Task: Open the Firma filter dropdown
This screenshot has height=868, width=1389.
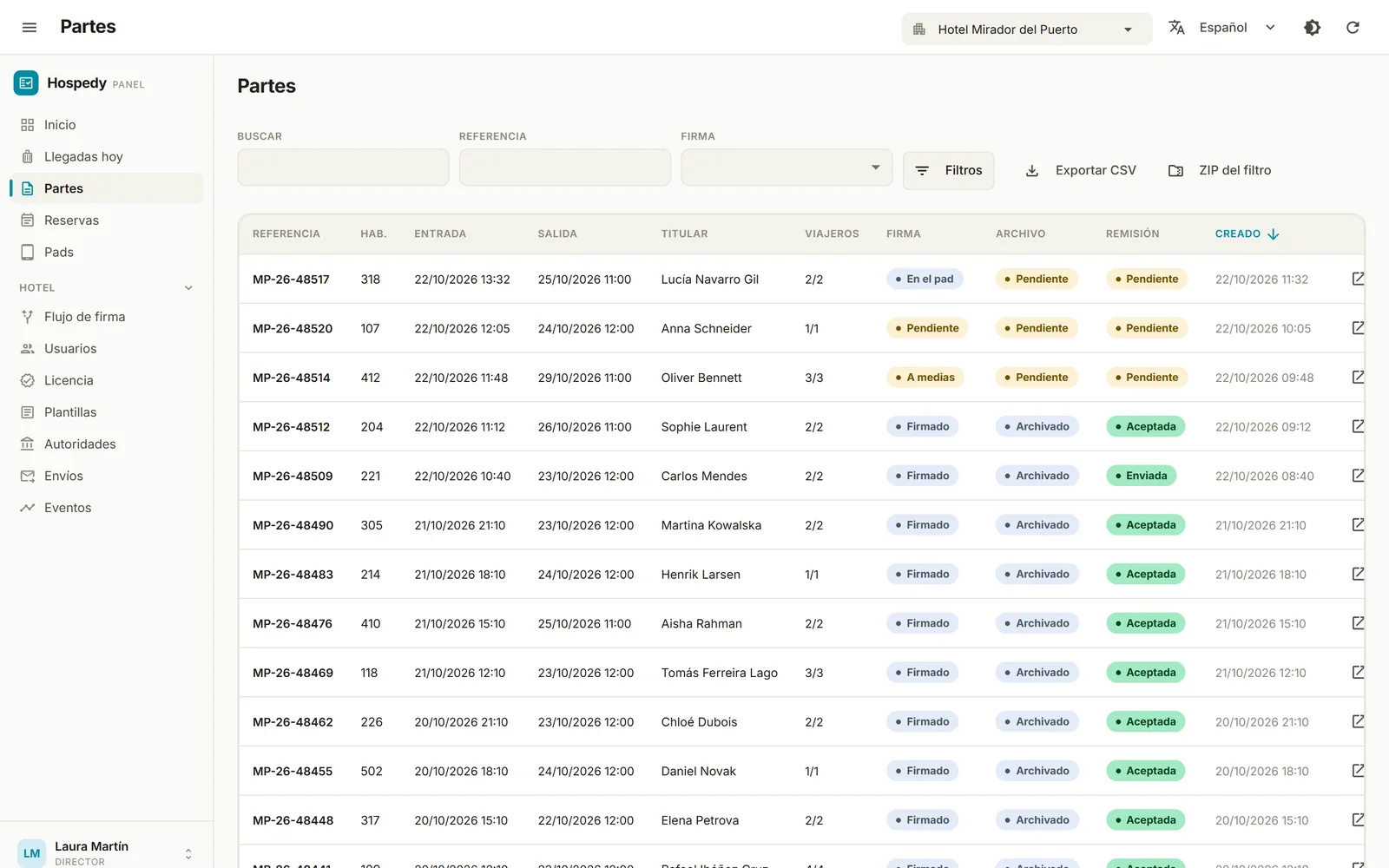Action: 787,168
